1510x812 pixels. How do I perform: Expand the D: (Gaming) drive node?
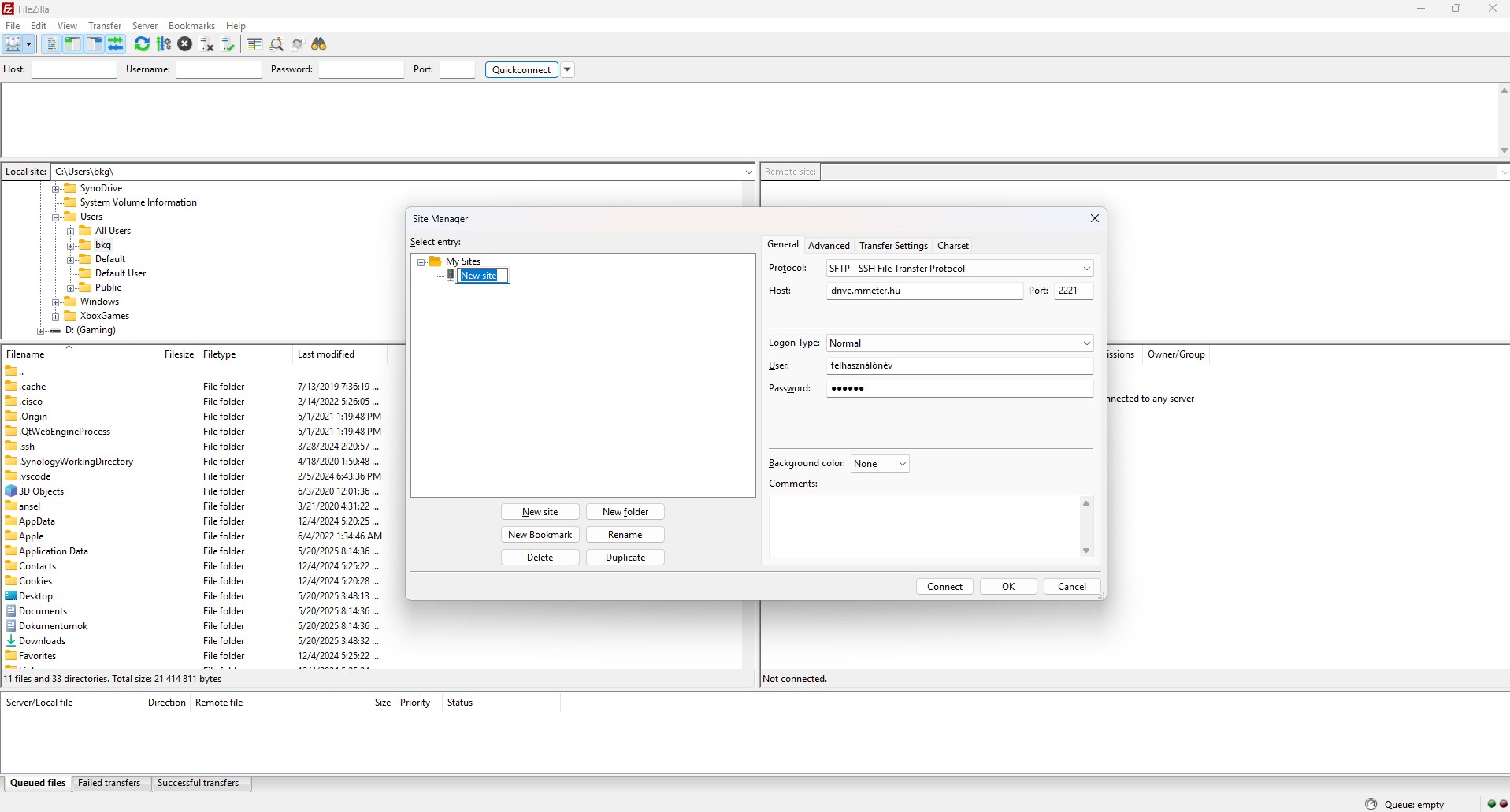pos(41,331)
